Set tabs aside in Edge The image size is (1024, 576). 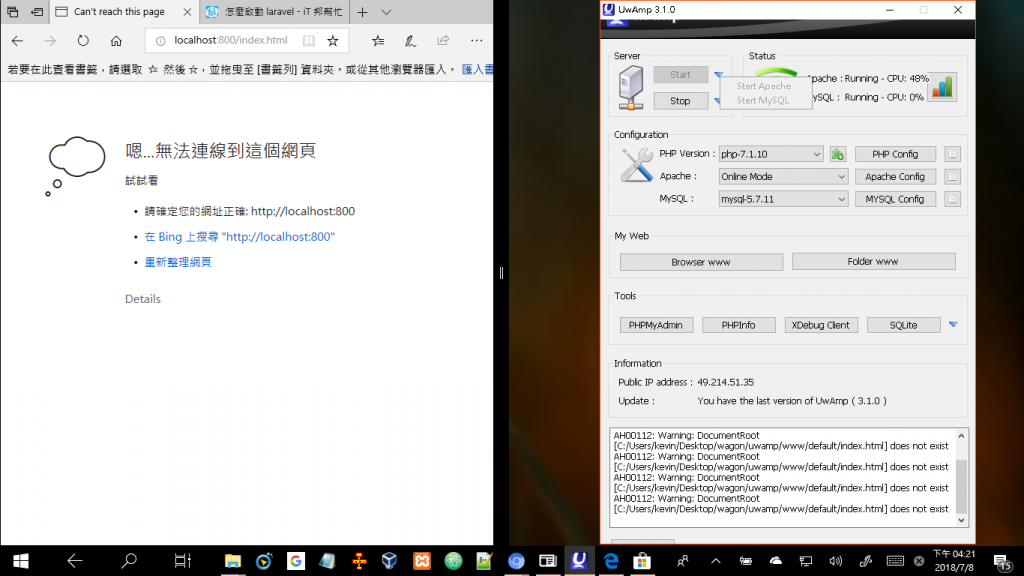(x=37, y=12)
